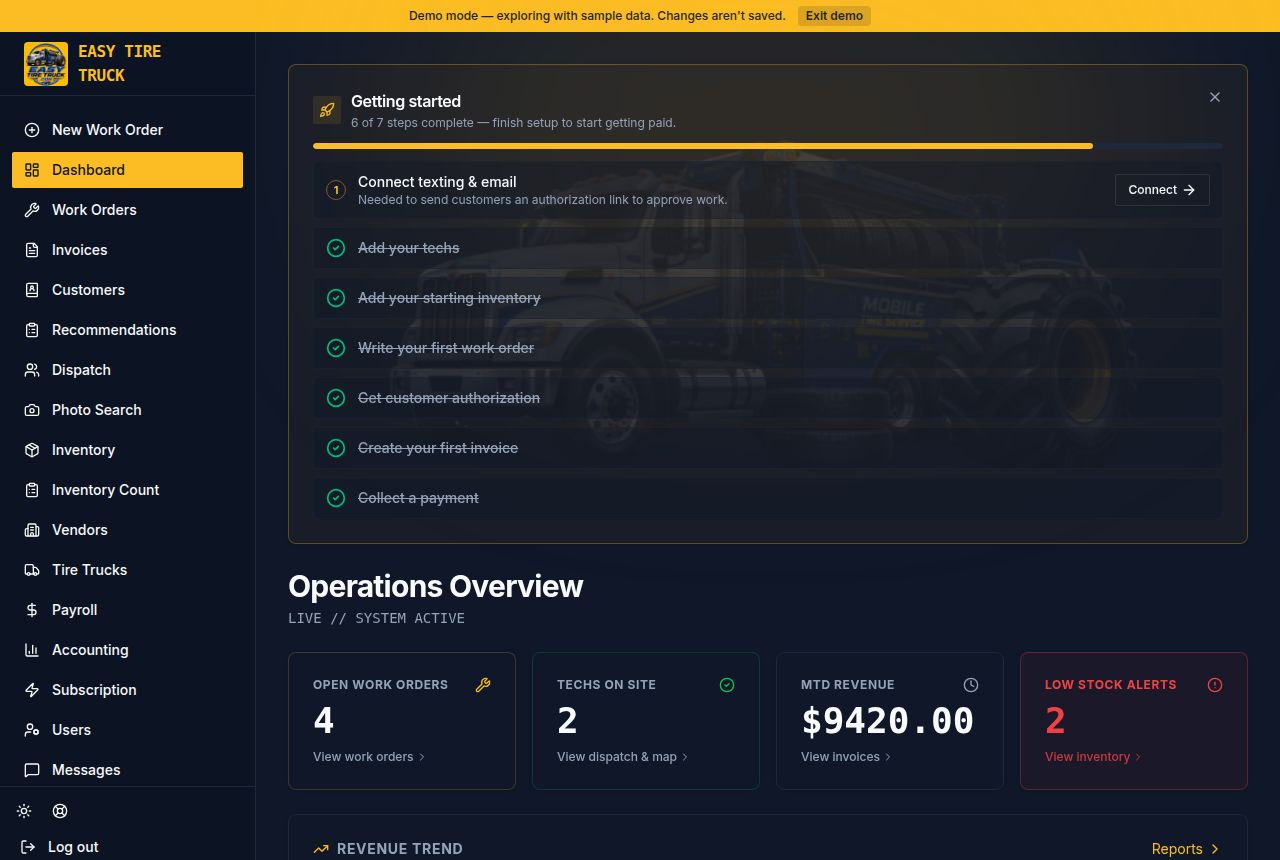Click the Easy Tire Truck logo image
This screenshot has width=1280, height=860.
coord(46,64)
